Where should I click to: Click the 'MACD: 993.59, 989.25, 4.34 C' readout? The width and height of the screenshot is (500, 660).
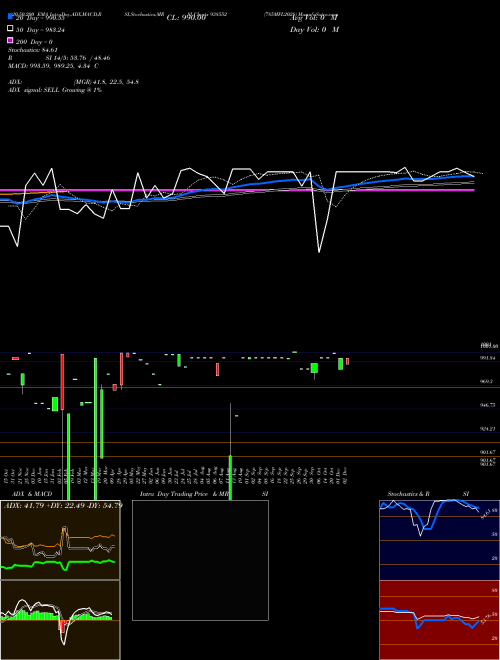53,66
